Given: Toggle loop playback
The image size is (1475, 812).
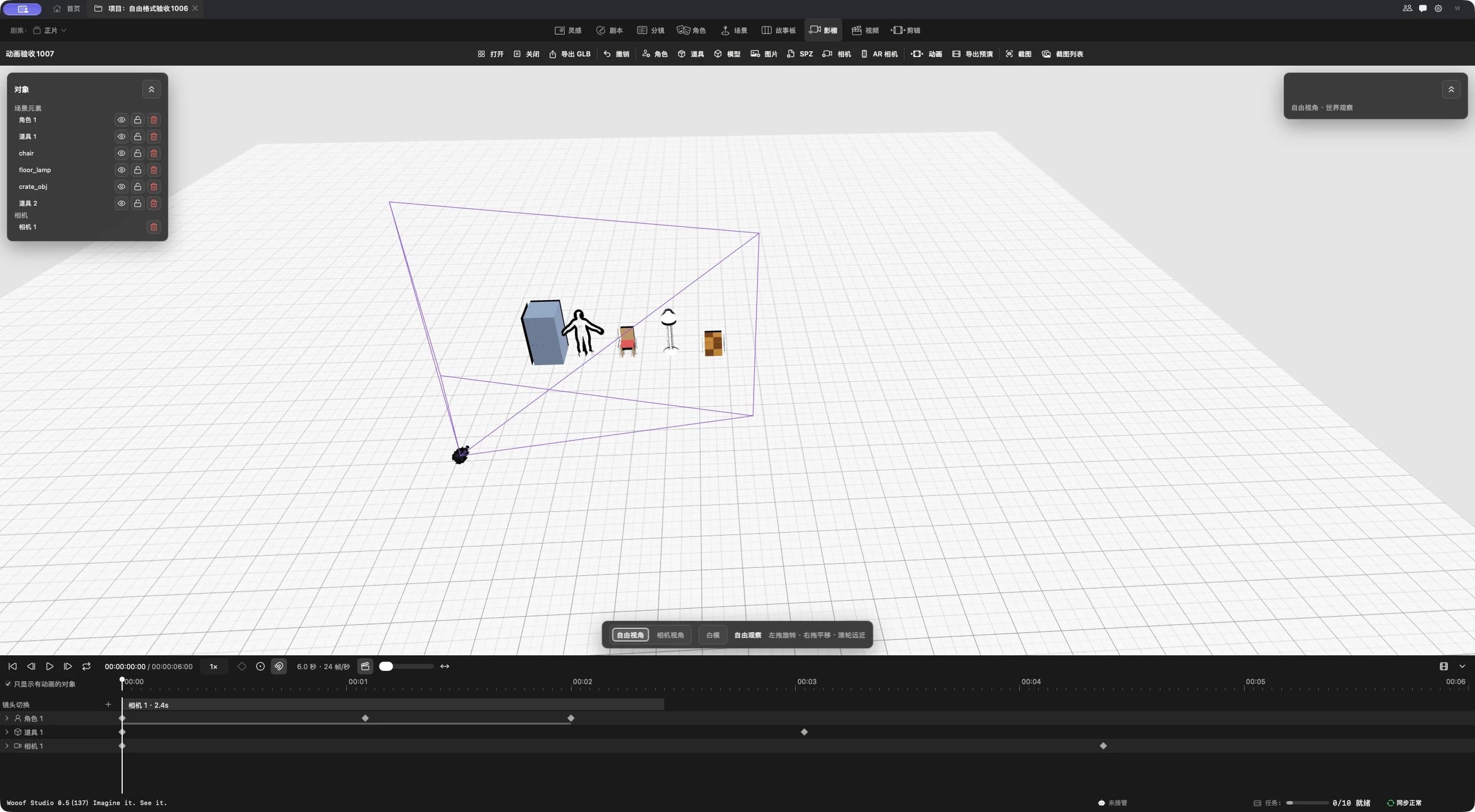Looking at the screenshot, I should pyautogui.click(x=86, y=666).
